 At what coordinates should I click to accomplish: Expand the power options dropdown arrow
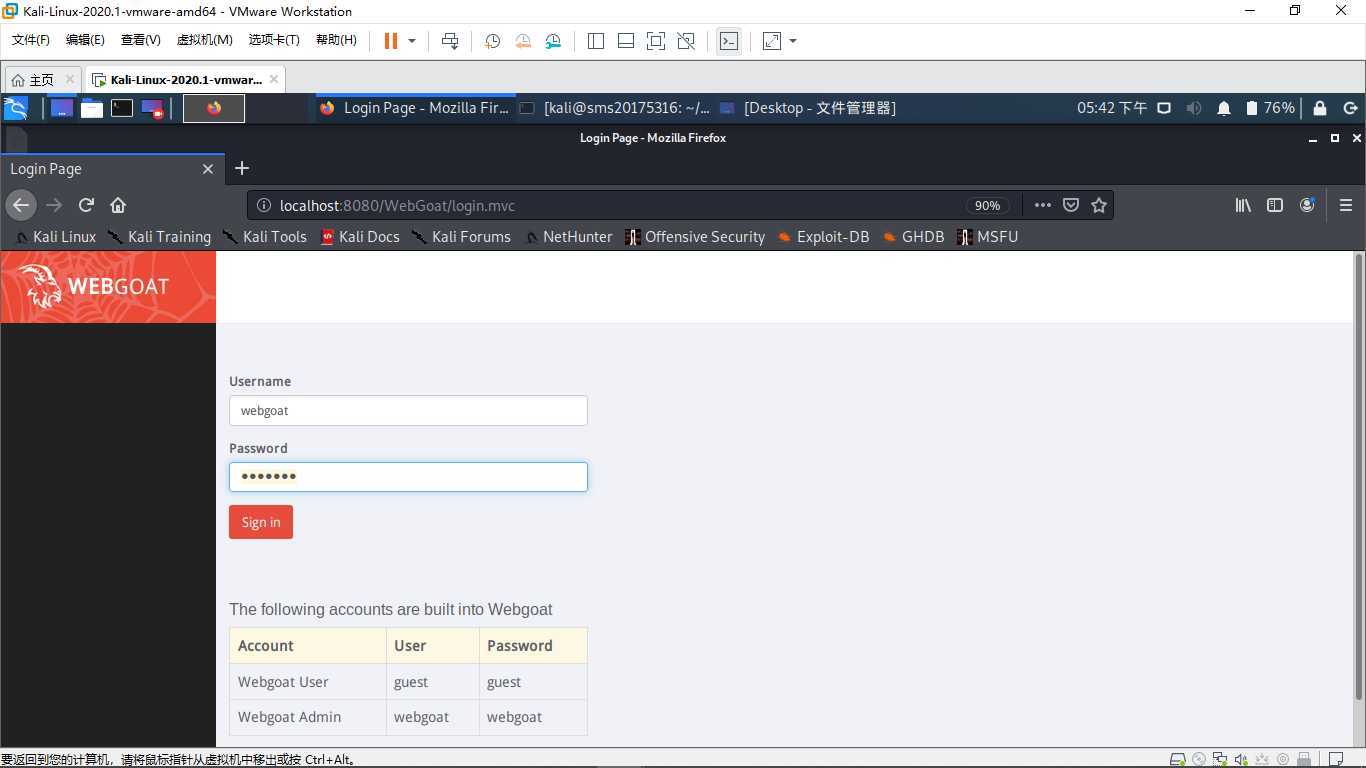[411, 41]
